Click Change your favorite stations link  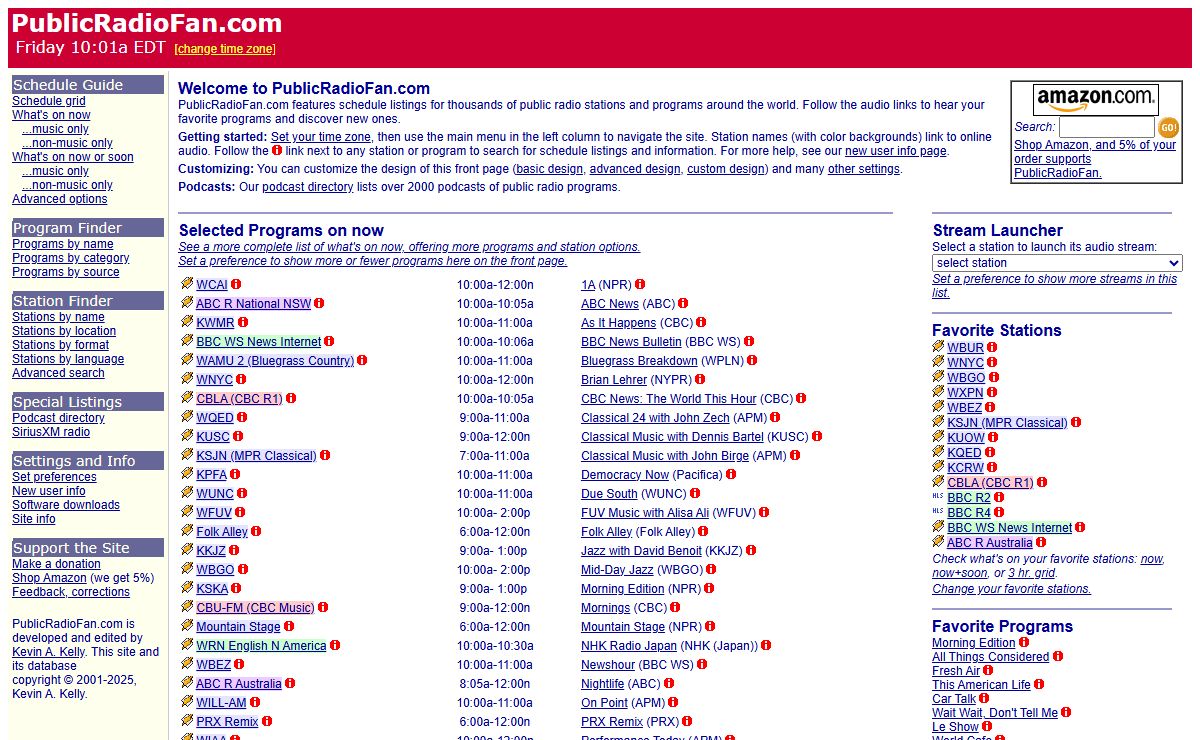click(1012, 589)
